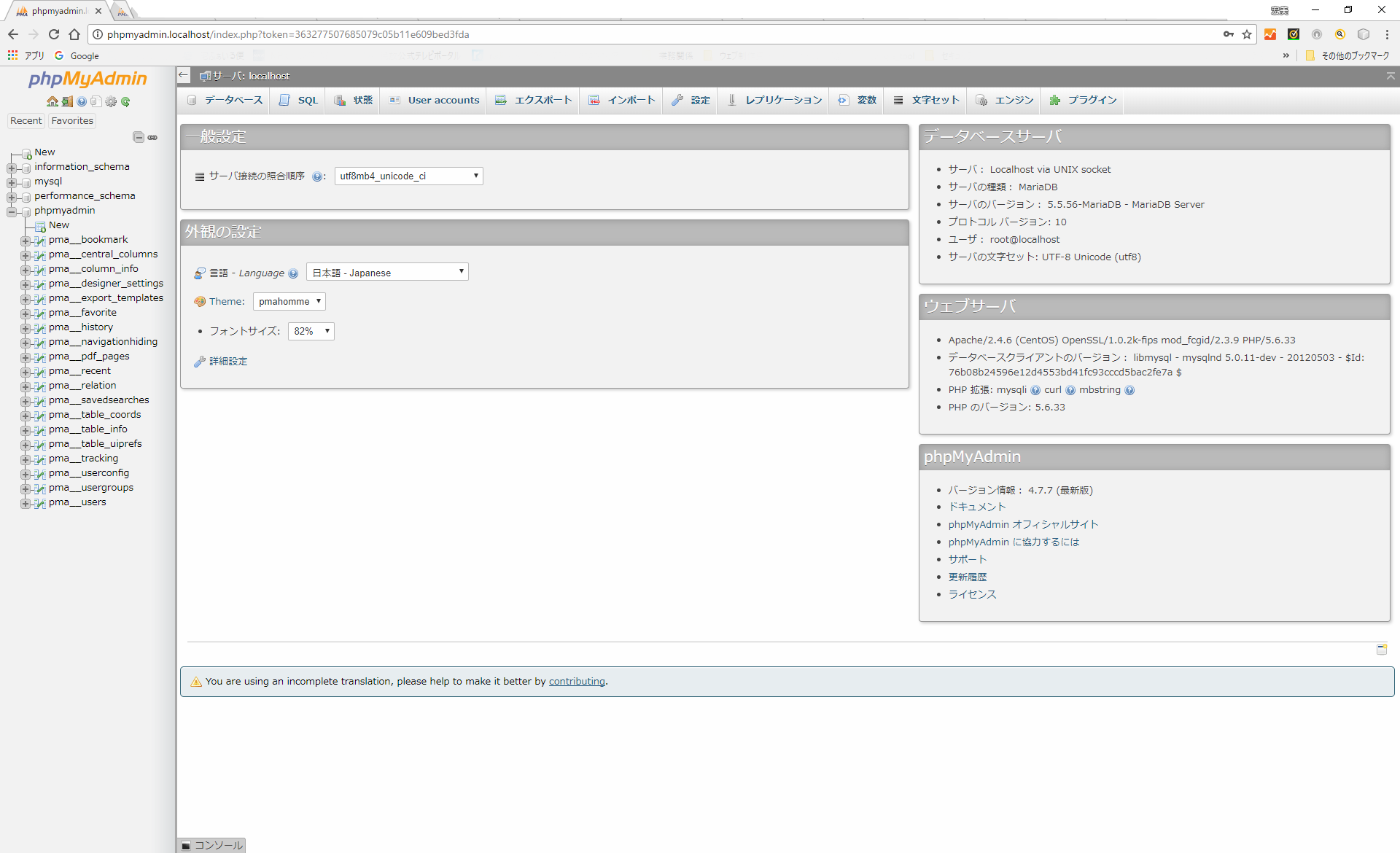Click the yellow magnifier extension icon
1400x853 pixels.
[x=1340, y=34]
